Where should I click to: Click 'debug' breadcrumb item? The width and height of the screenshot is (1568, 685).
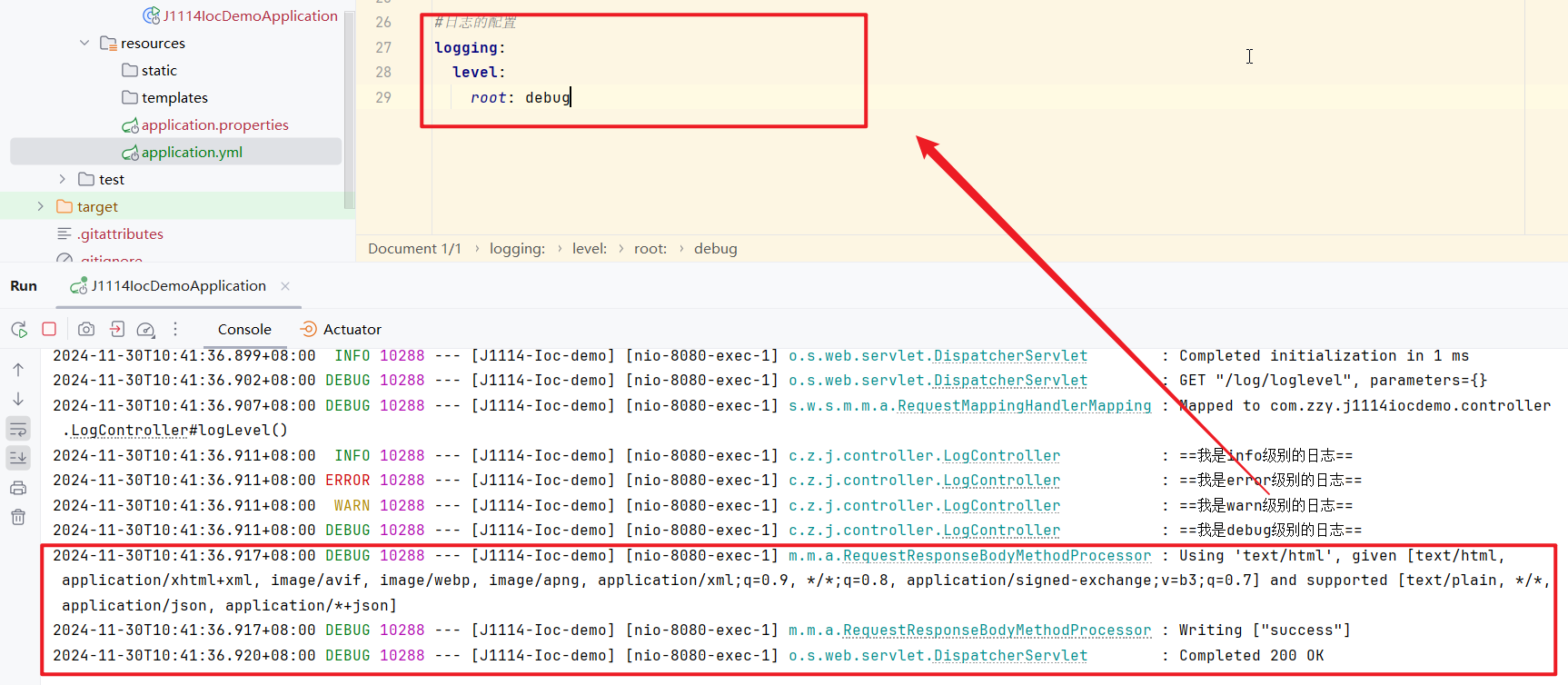coord(716,248)
